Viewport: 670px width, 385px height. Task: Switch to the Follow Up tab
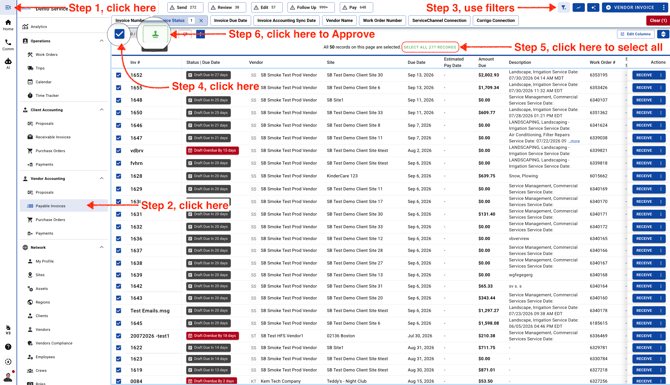pos(311,7)
